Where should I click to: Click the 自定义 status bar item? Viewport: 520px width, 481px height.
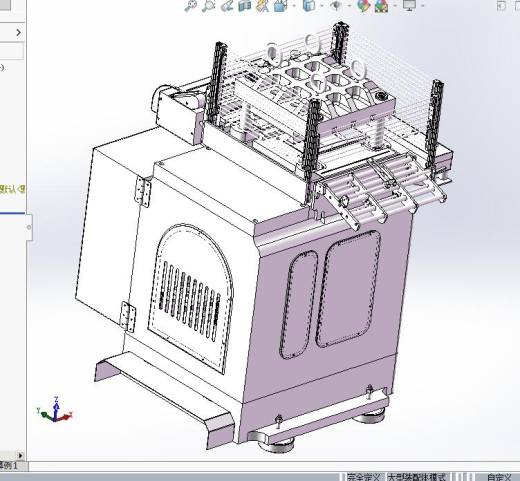coord(499,477)
